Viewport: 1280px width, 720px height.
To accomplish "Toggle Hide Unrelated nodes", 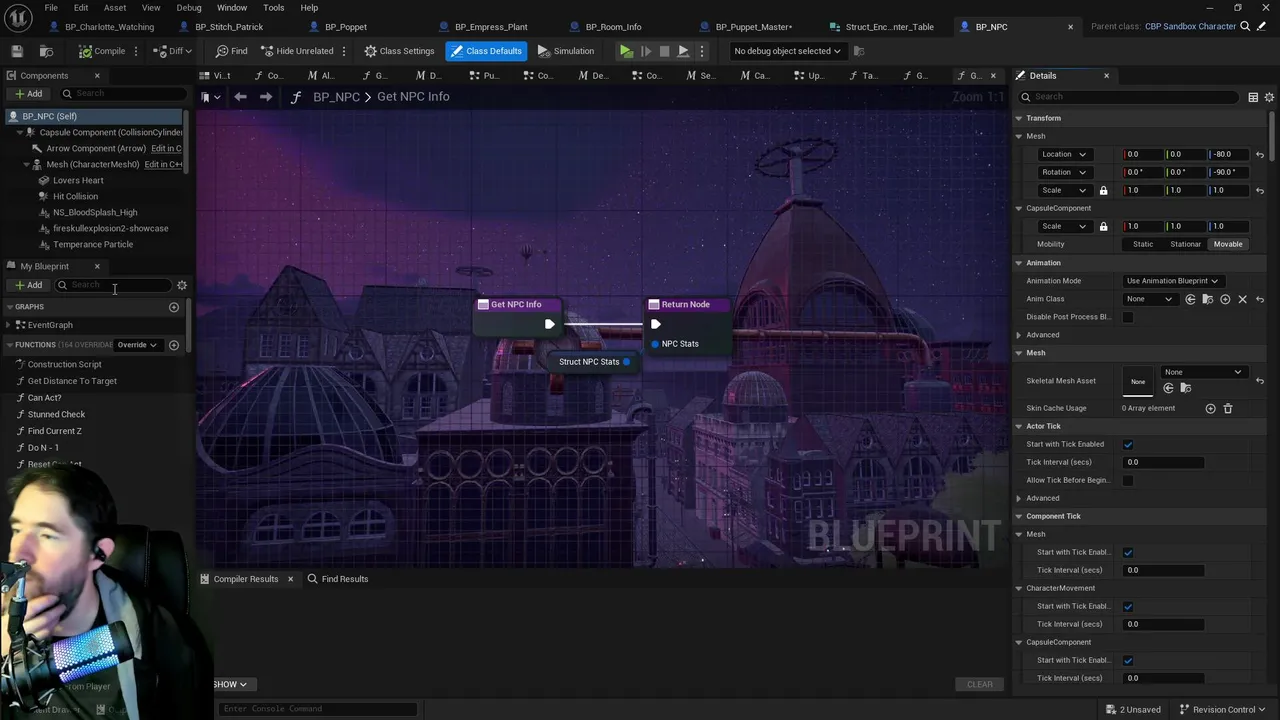I will [297, 51].
